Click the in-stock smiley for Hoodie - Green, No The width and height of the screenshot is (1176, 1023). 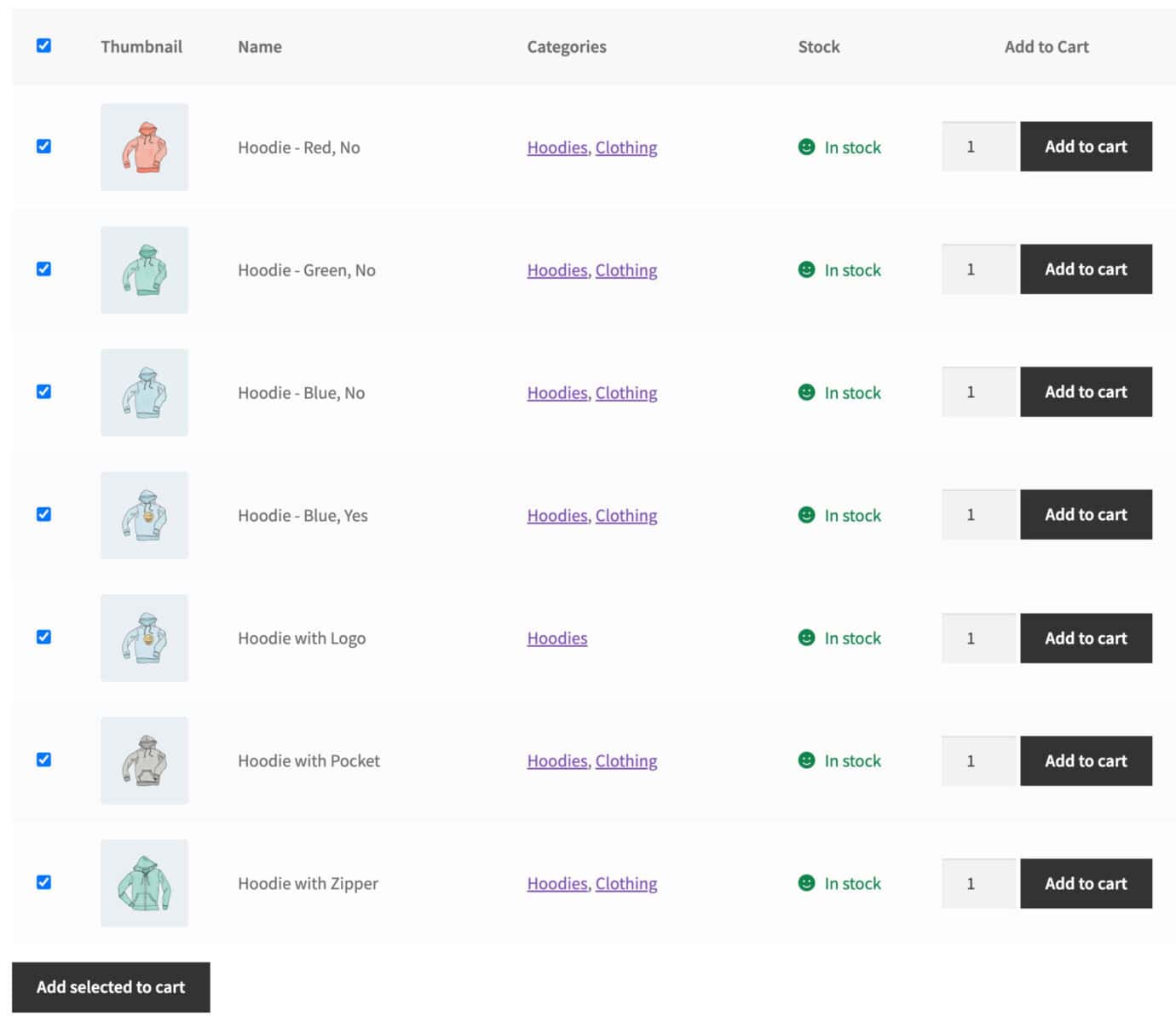(x=806, y=269)
